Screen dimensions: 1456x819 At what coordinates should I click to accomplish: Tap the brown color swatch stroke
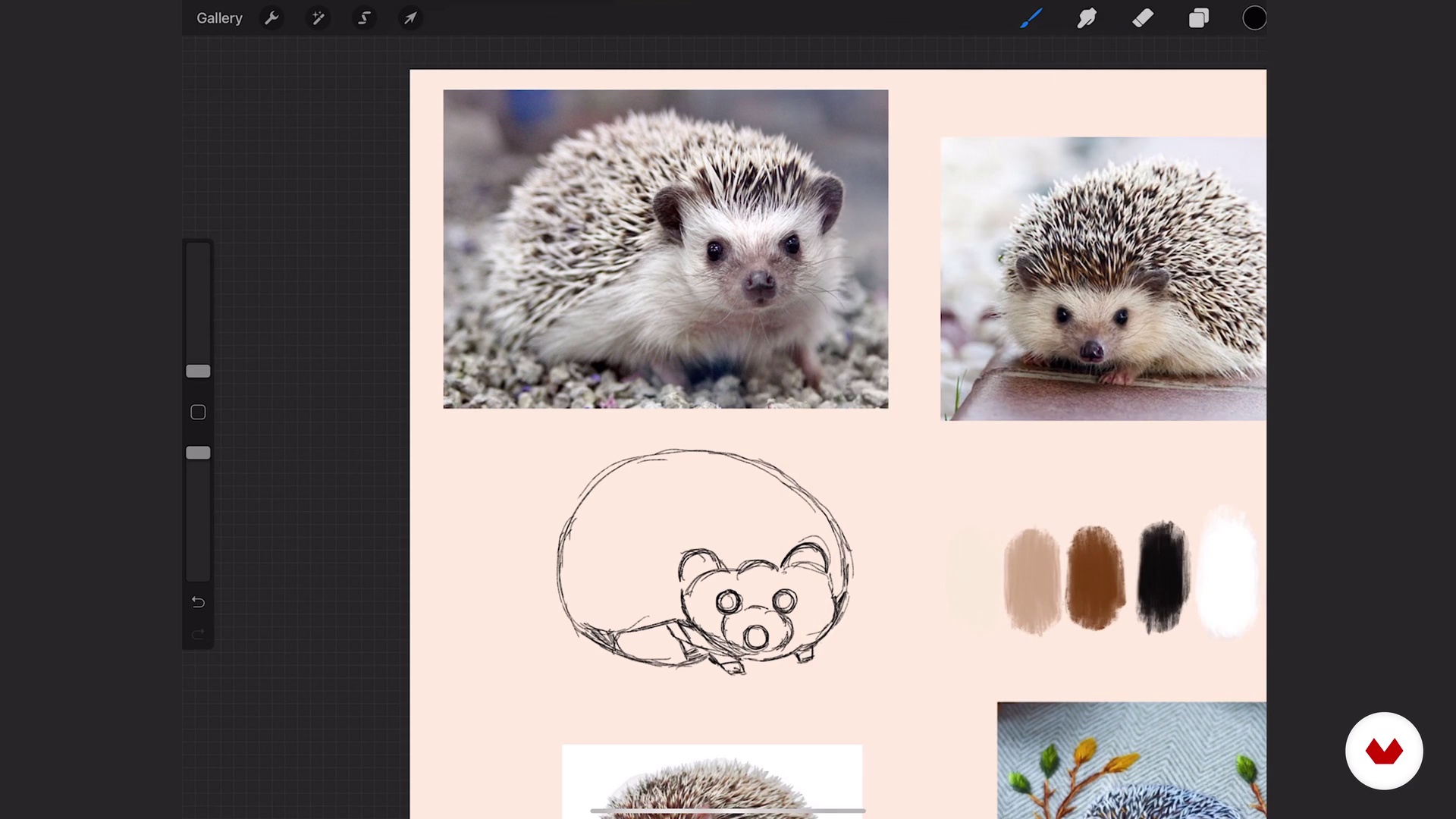[x=1095, y=578]
